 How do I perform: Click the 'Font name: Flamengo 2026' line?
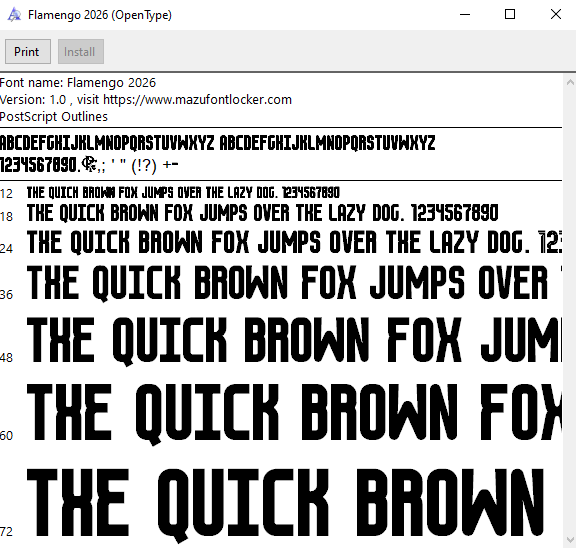[x=78, y=83]
